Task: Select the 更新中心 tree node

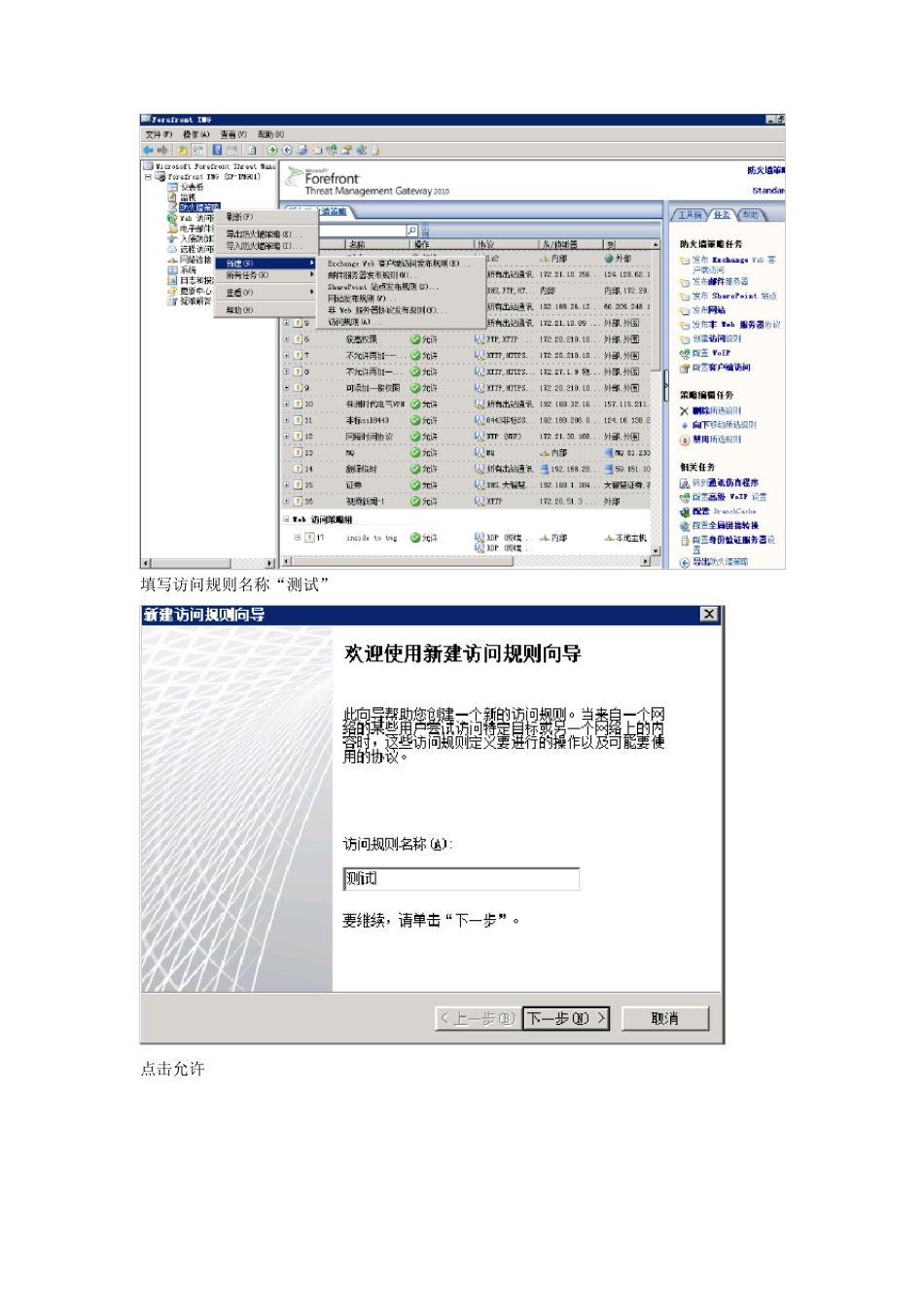Action: (190, 291)
